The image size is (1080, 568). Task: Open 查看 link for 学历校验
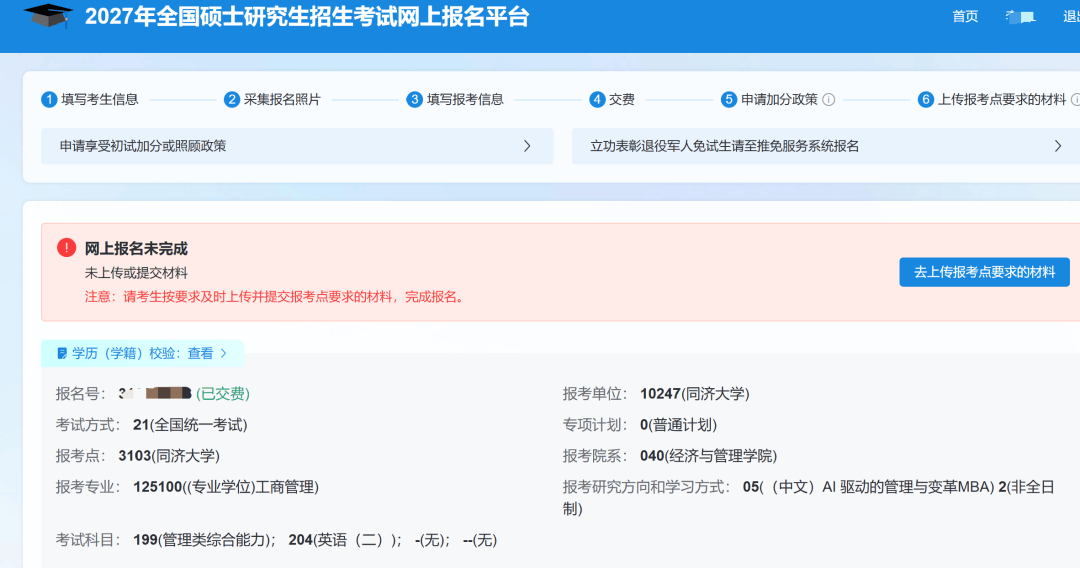click(200, 353)
